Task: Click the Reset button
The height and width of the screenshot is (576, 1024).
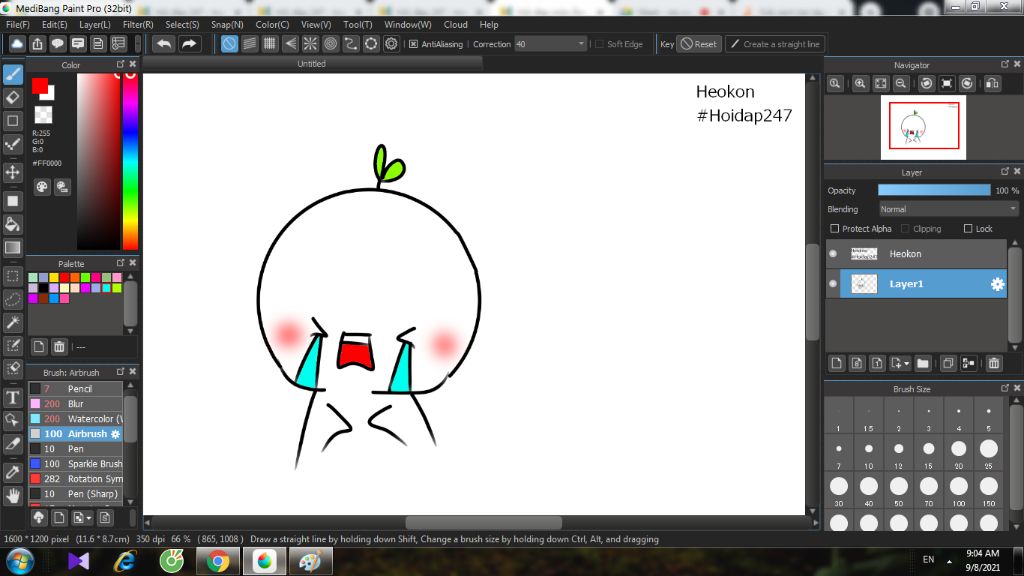Action: click(699, 44)
